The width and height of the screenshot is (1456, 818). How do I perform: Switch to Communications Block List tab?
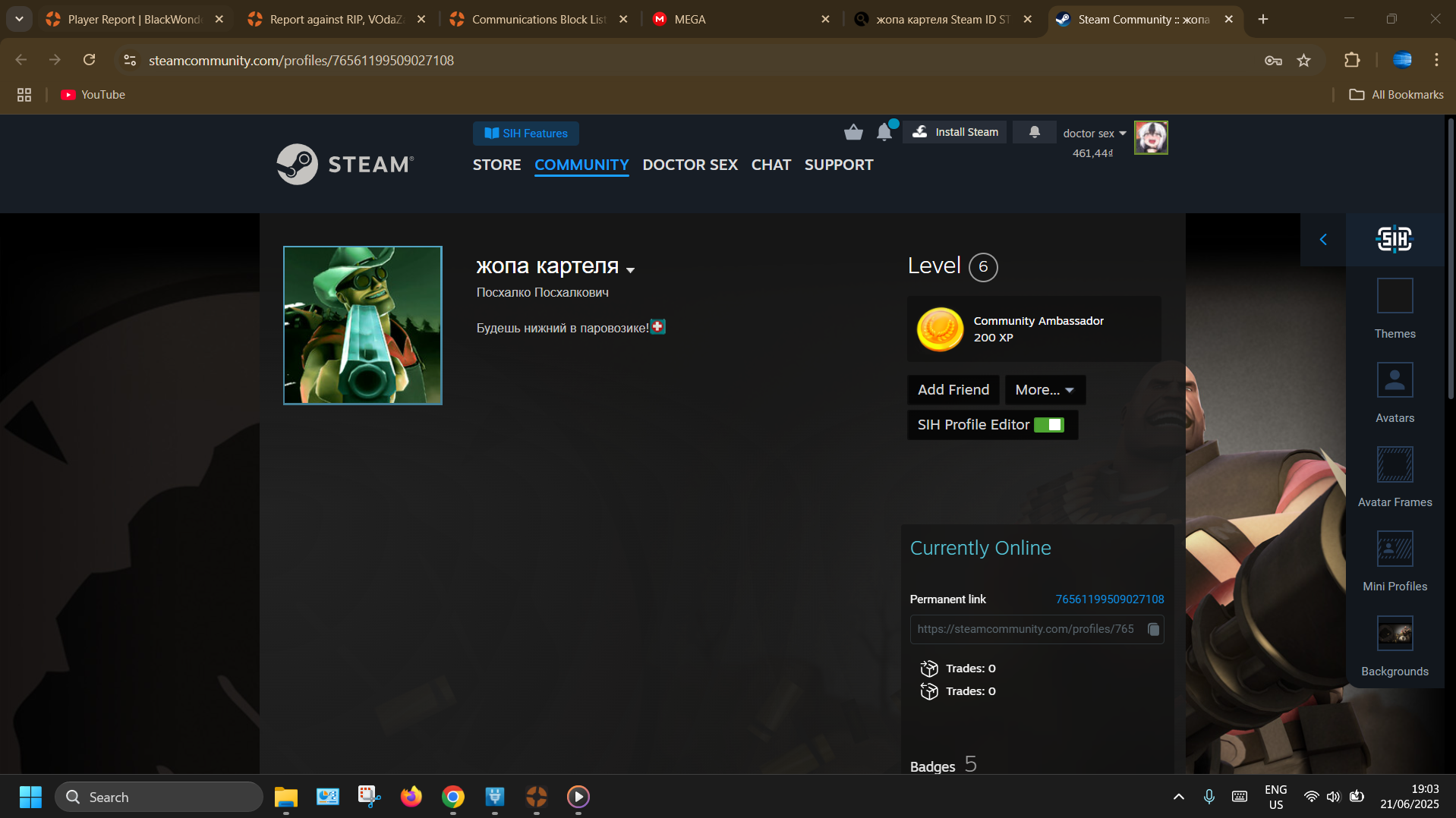tap(538, 20)
